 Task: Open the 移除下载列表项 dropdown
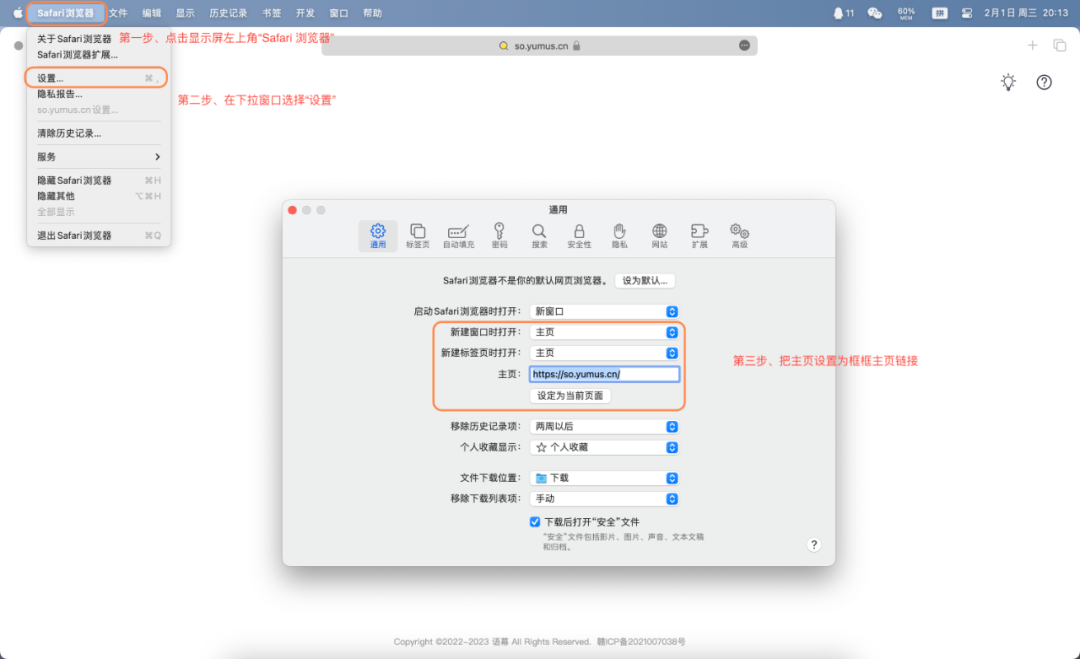(604, 499)
